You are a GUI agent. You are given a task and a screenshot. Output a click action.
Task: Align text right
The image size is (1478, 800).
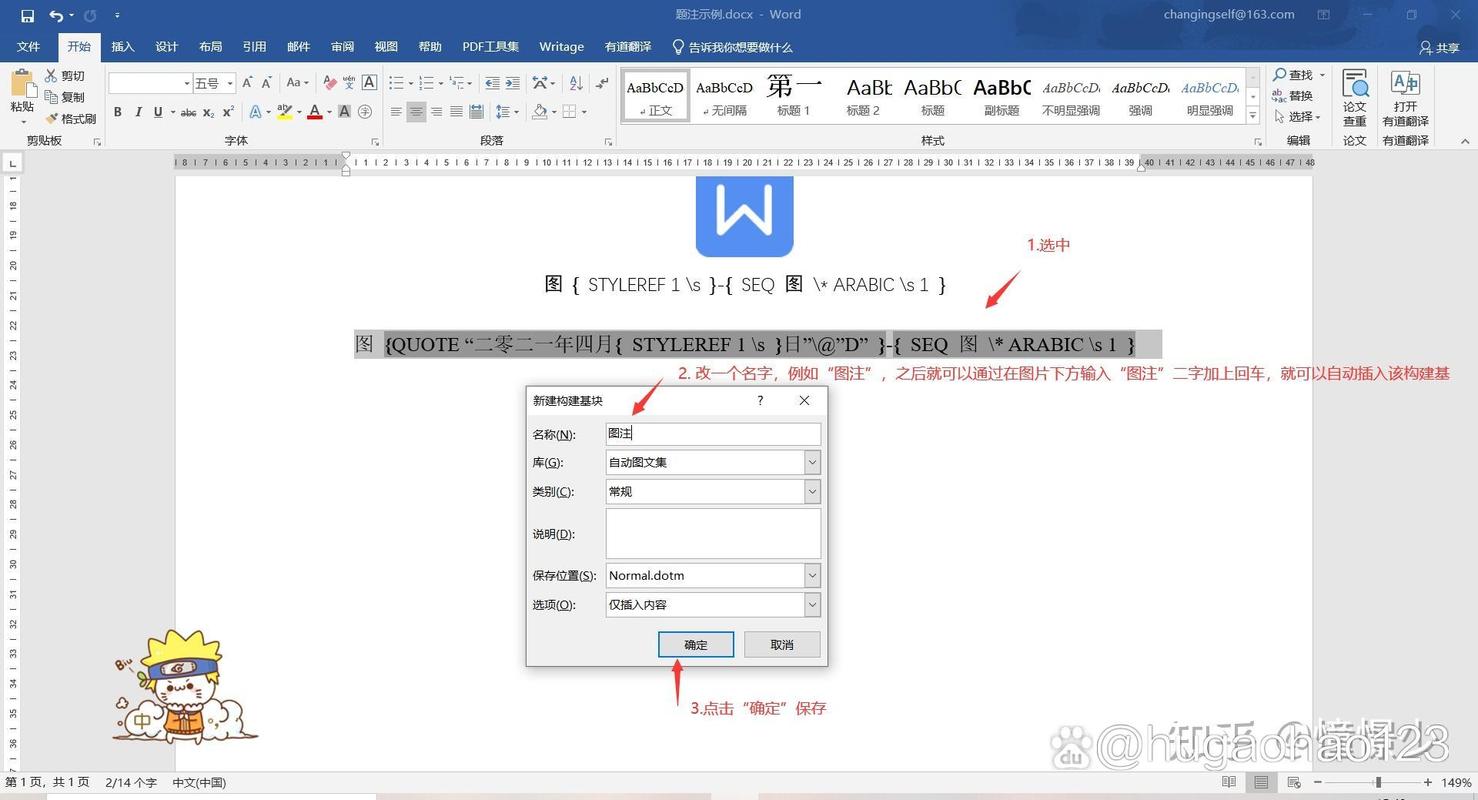click(436, 112)
